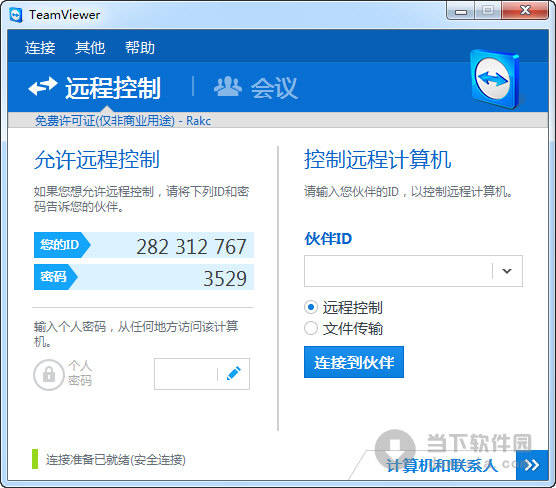Open the 其他 menu
Image resolution: width=556 pixels, height=488 pixels.
point(90,48)
